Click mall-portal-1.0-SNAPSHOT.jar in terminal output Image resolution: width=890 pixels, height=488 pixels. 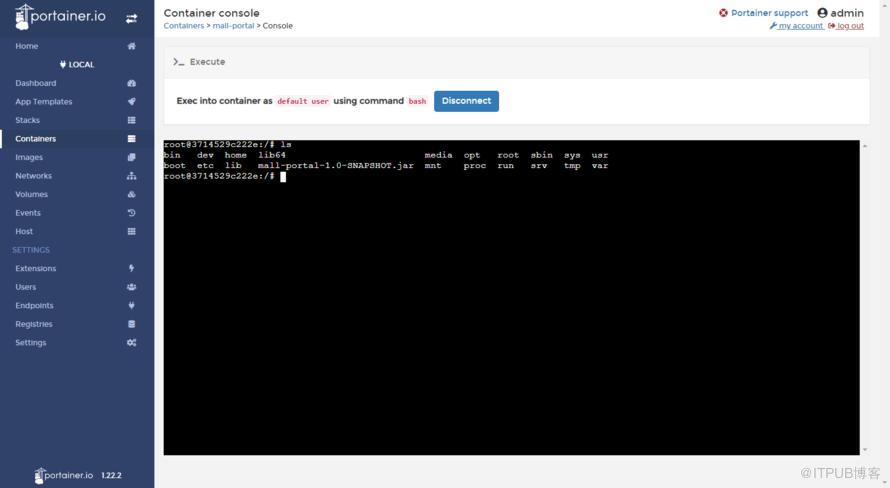(x=335, y=166)
